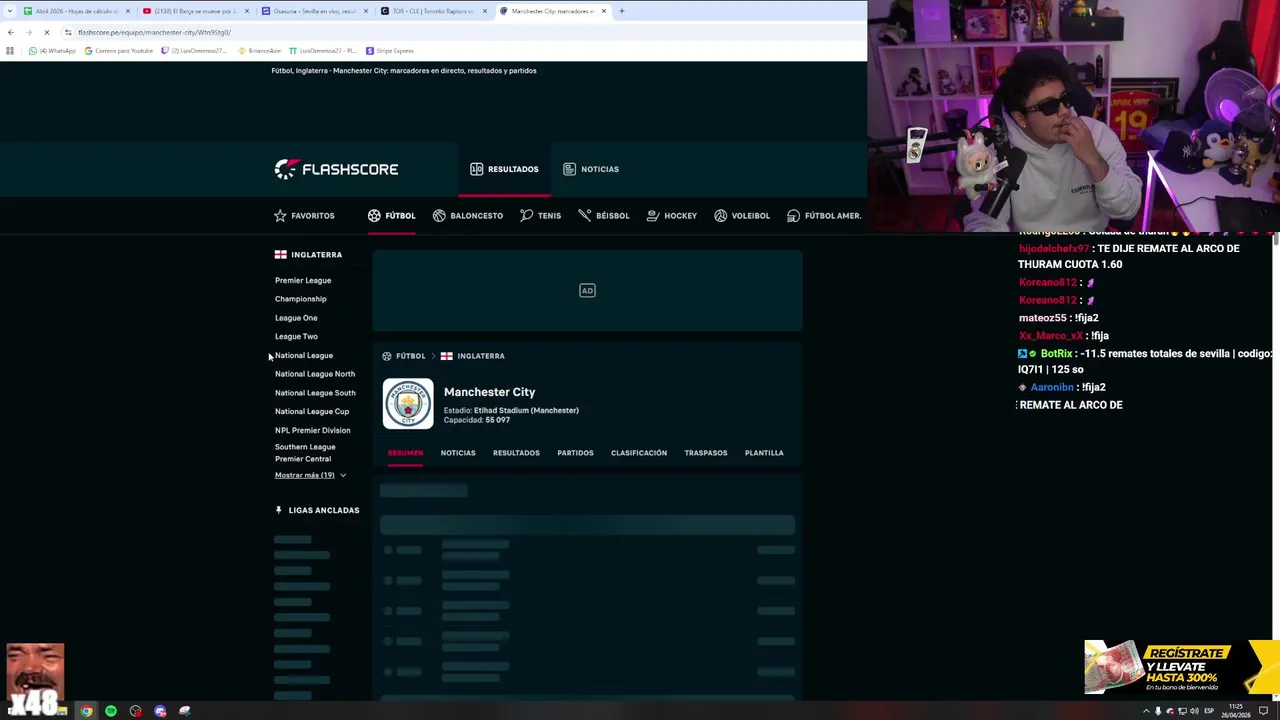The image size is (1280, 720).
Task: Select the Resumen team tab
Action: (405, 453)
